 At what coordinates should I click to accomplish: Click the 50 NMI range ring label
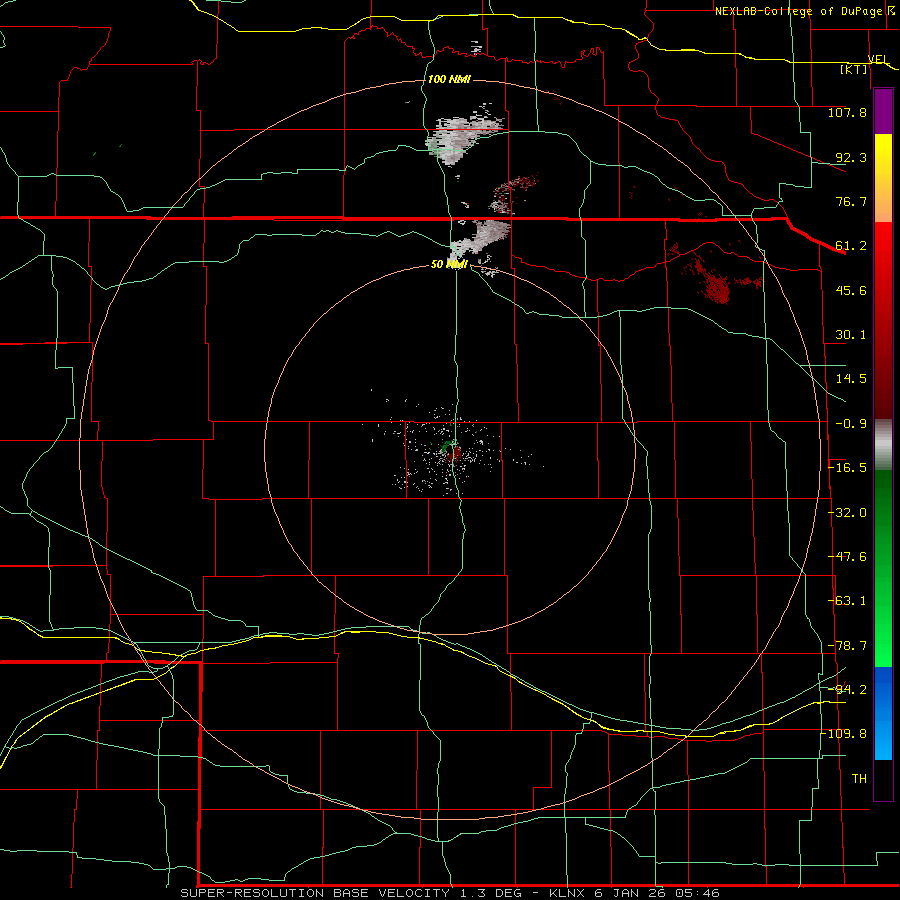(x=449, y=264)
